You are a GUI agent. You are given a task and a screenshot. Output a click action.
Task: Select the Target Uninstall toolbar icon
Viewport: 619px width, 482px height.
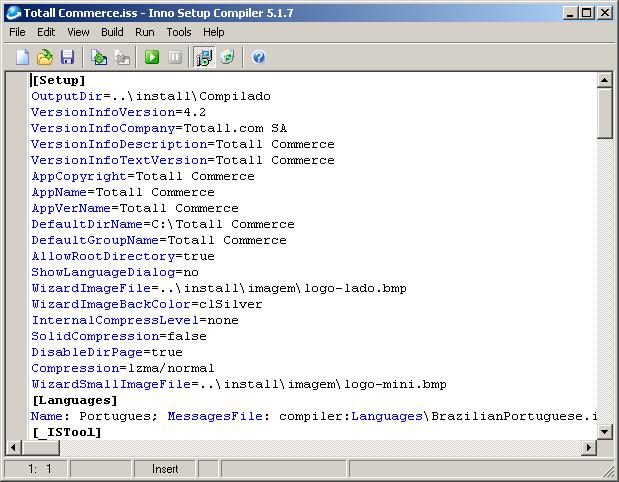click(x=228, y=57)
